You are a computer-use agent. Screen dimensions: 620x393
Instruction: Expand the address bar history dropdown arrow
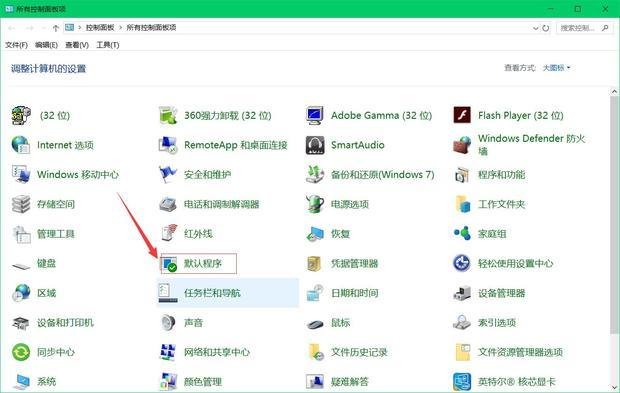535,28
